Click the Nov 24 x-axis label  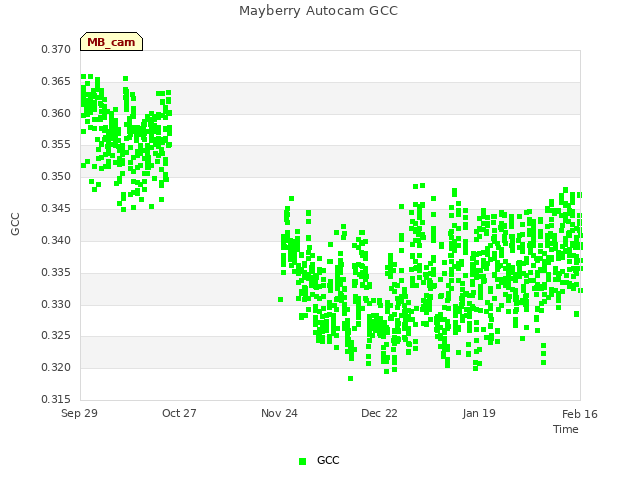point(279,413)
